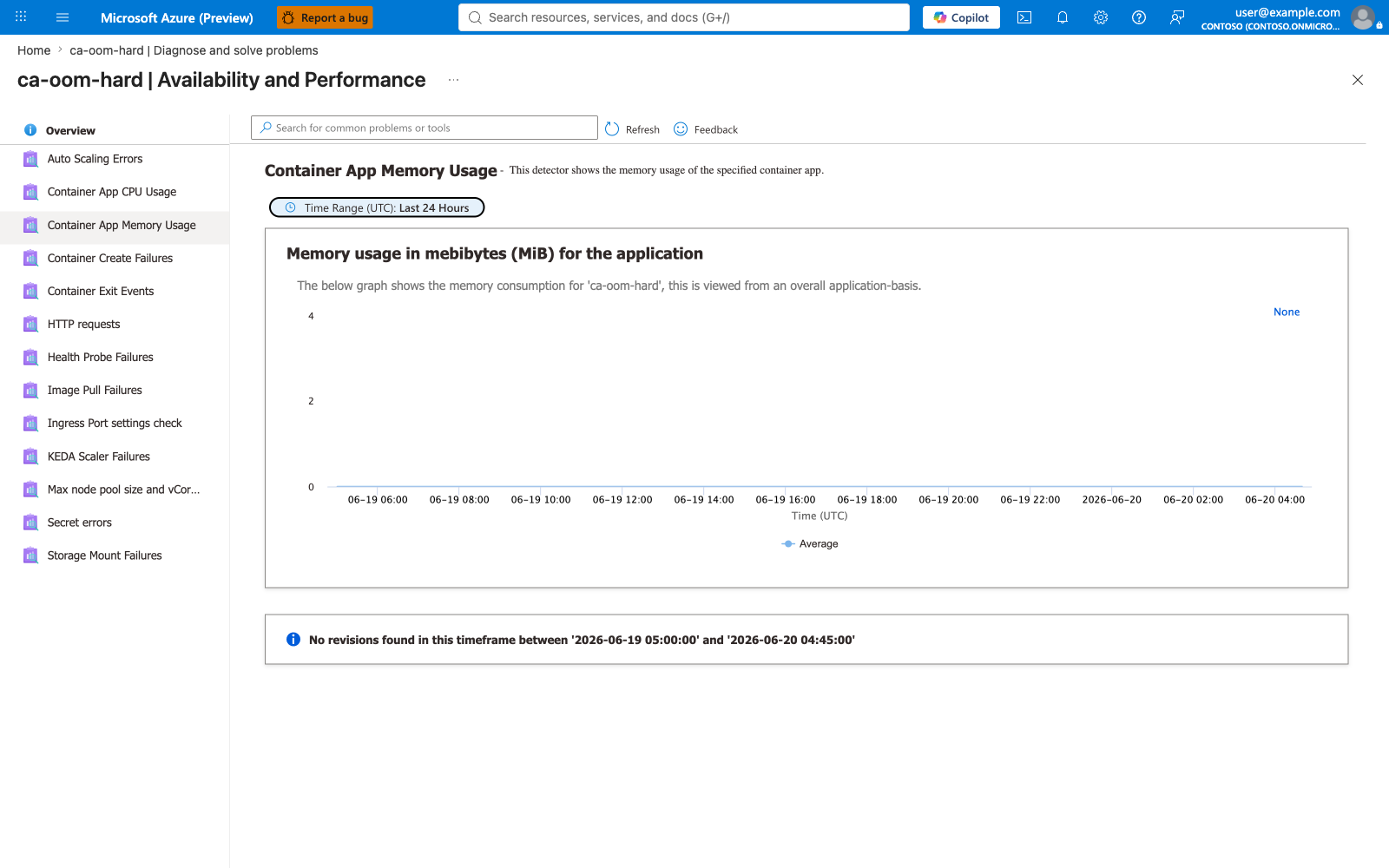Open the user account avatar
Image resolution: width=1389 pixels, height=868 pixels.
[x=1363, y=17]
